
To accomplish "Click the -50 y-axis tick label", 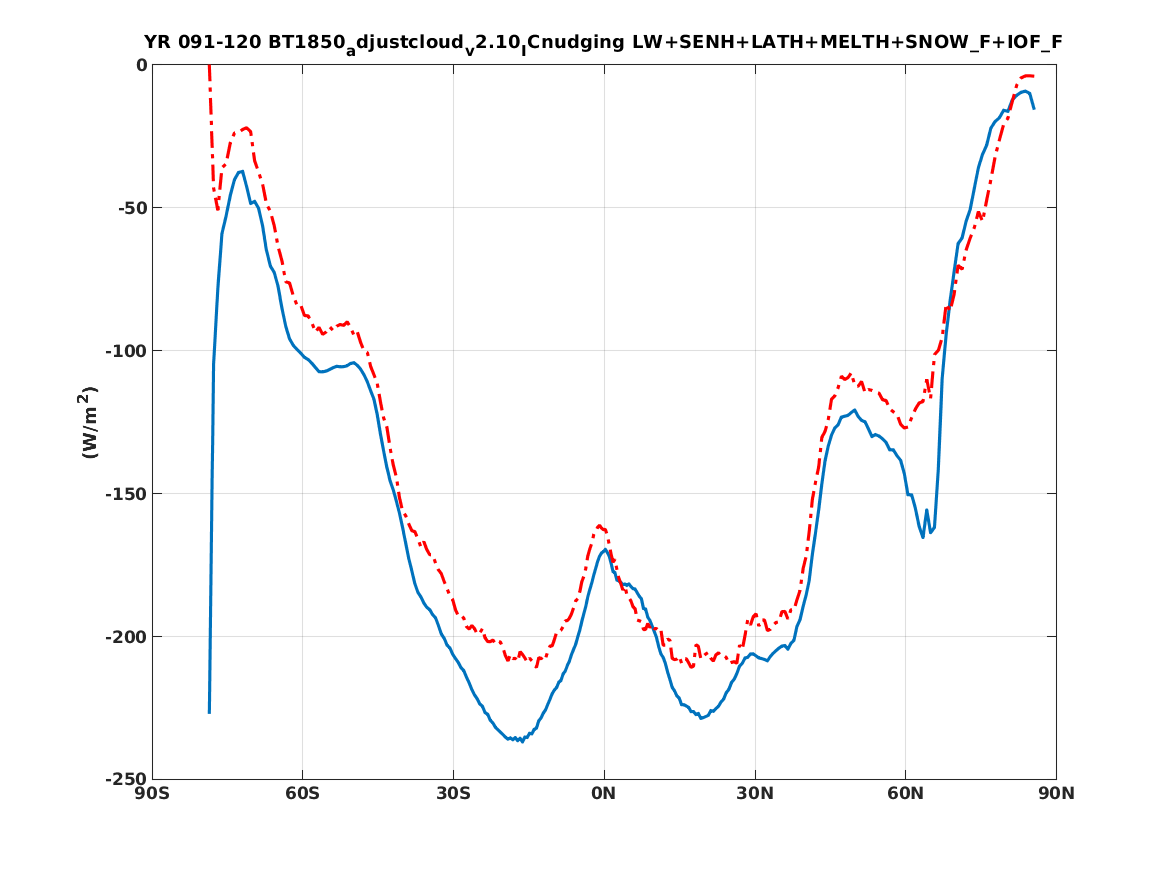I will point(132,208).
